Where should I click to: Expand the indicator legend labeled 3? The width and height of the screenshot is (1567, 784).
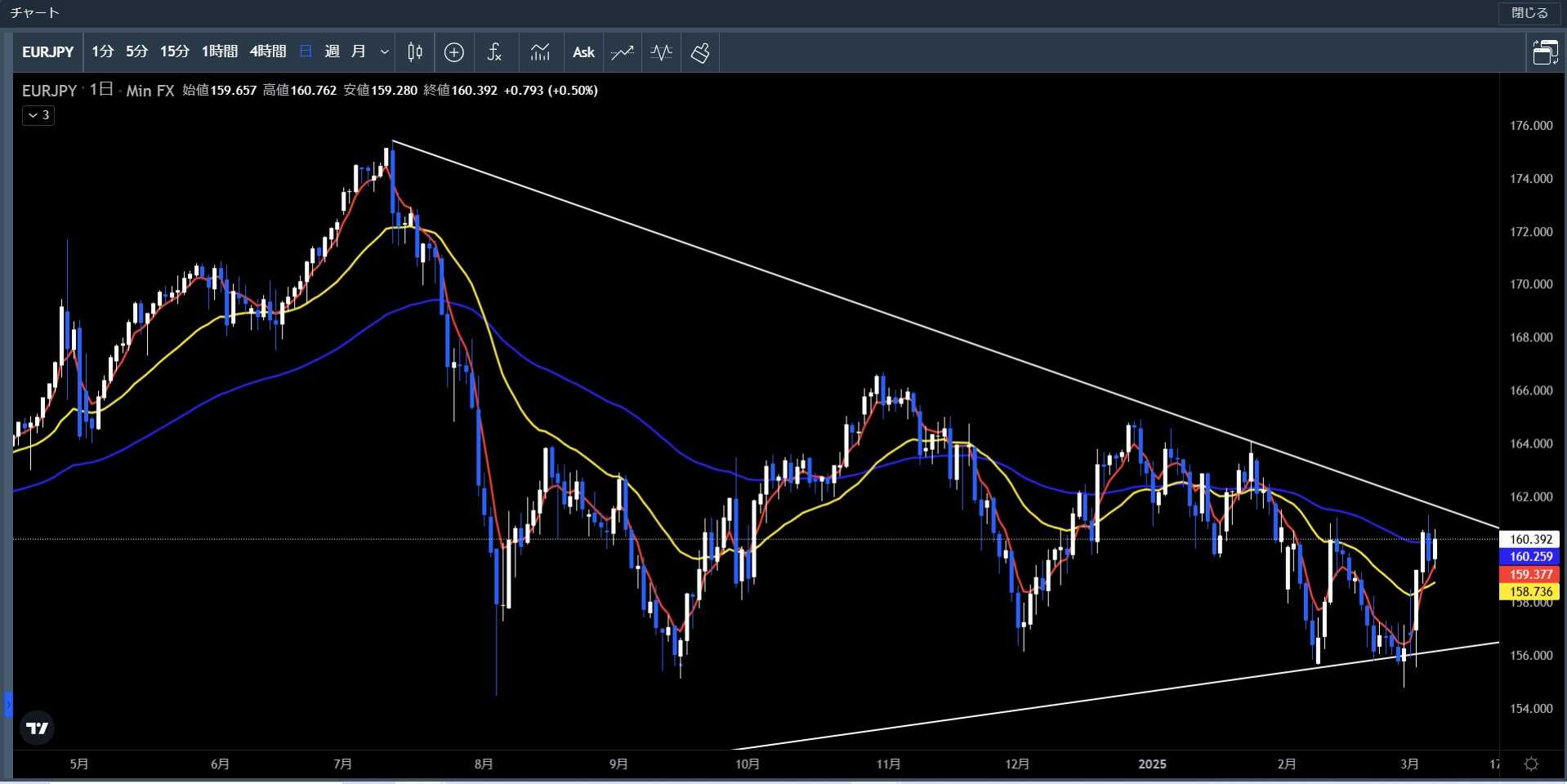(38, 115)
